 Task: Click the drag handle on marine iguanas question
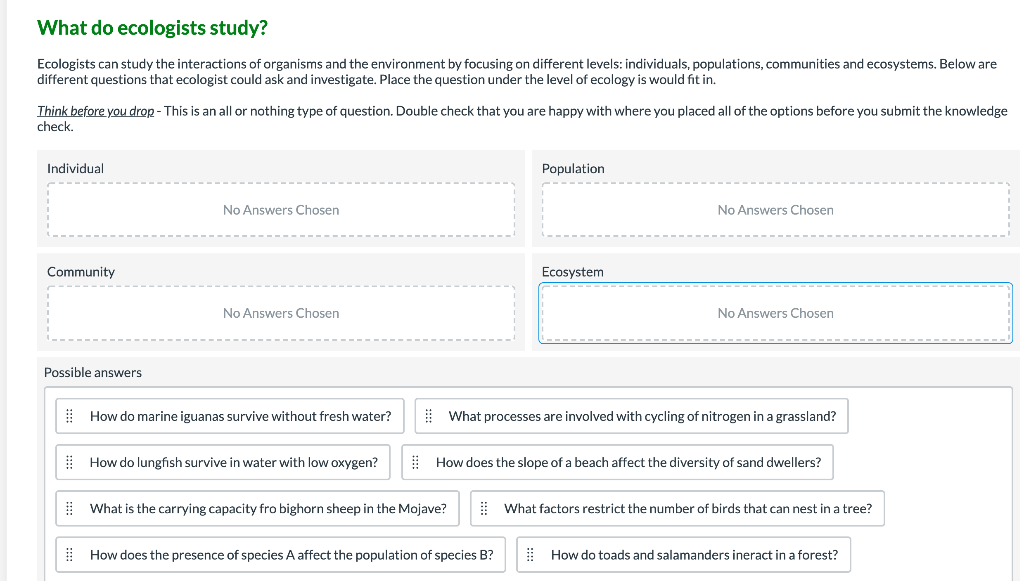[68, 415]
